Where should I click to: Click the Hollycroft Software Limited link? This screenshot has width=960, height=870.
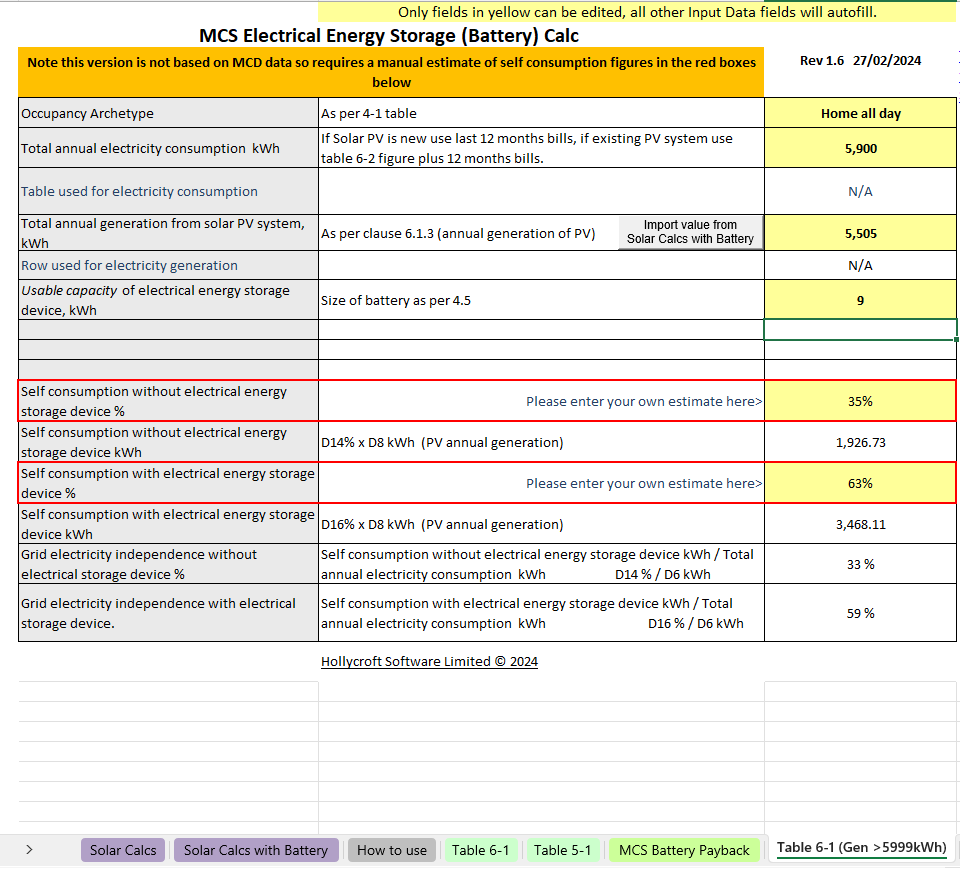(x=429, y=661)
